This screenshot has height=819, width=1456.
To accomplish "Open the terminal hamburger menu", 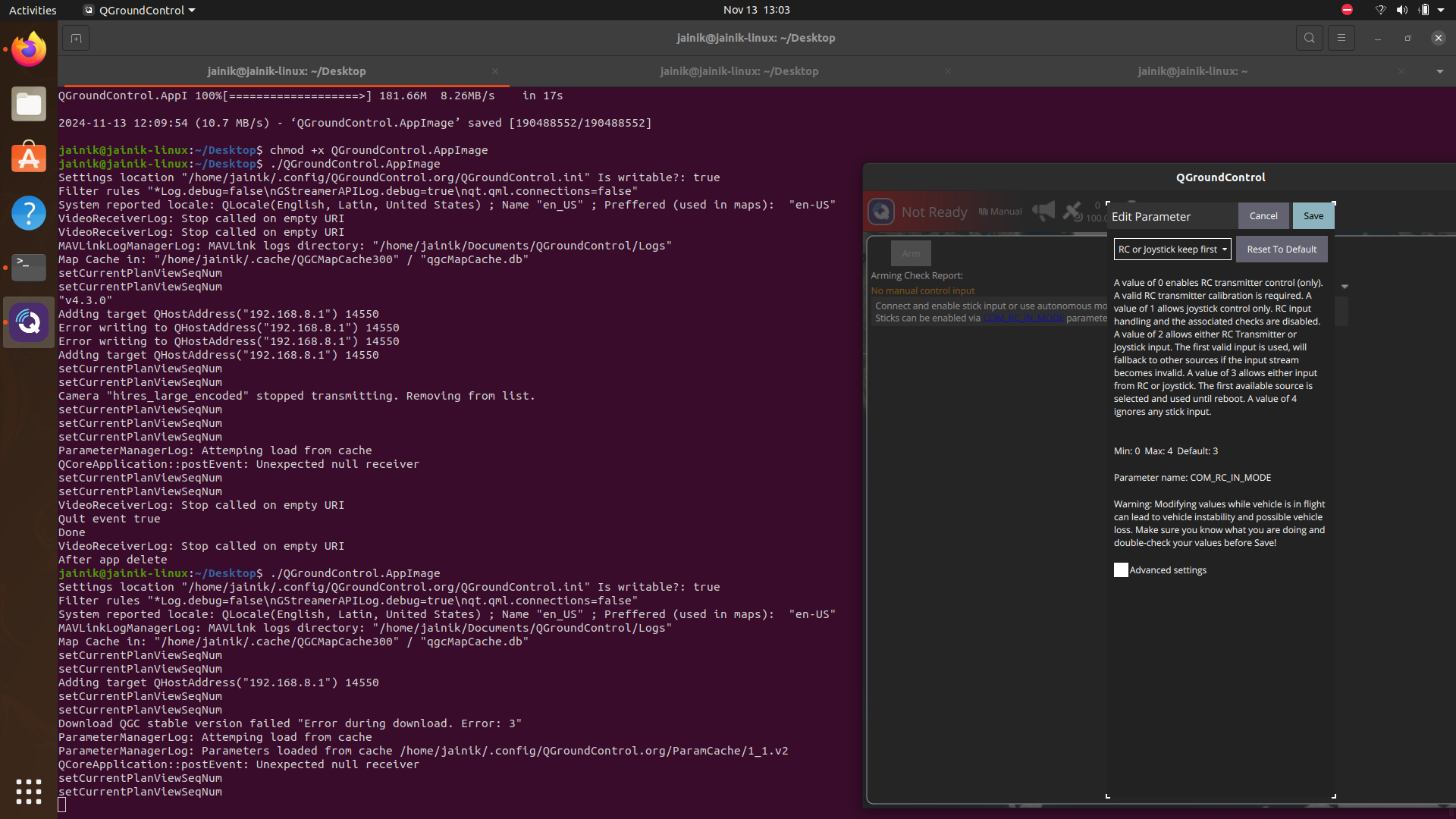I will click(x=1341, y=38).
